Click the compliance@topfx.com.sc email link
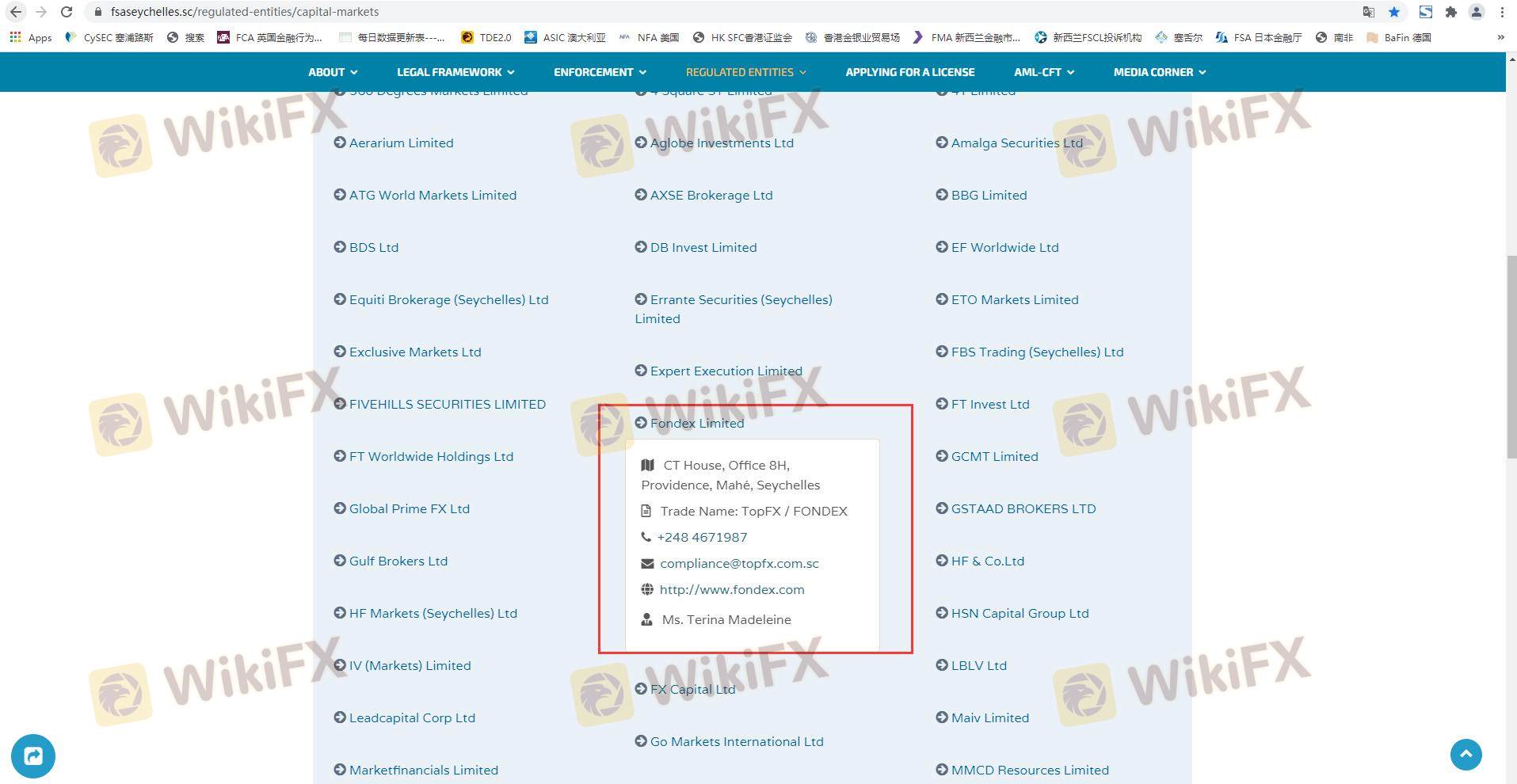This screenshot has height=784, width=1517. pyautogui.click(x=738, y=563)
